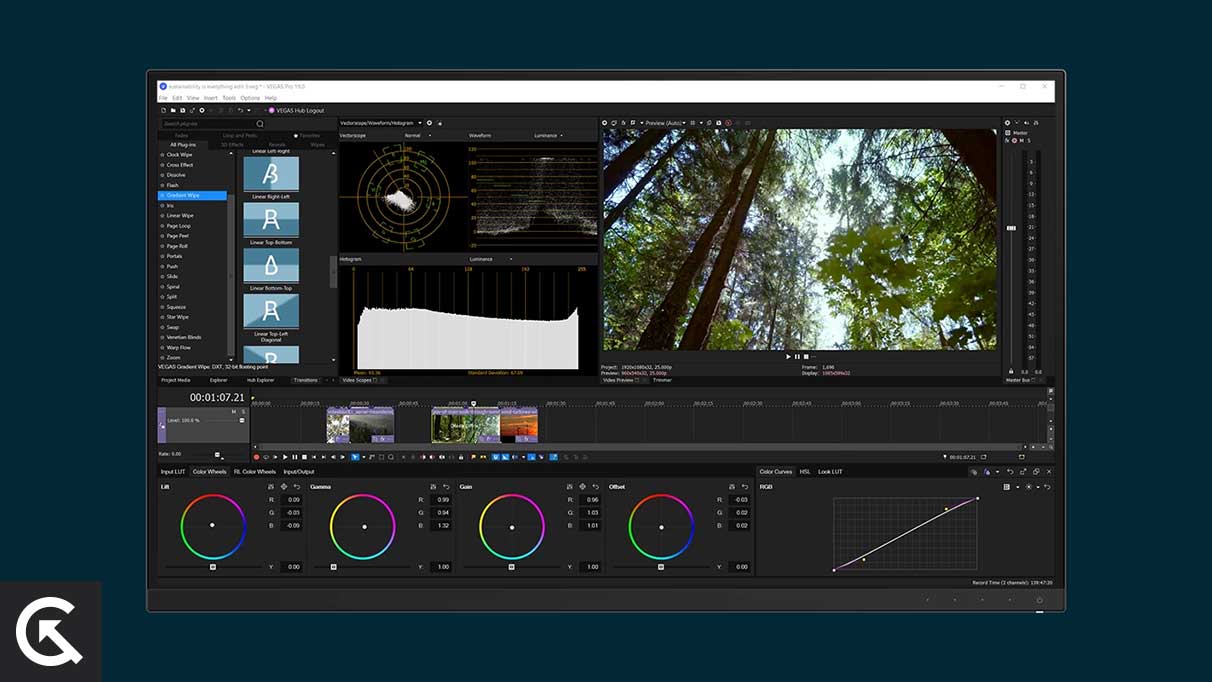Open the Help menu
This screenshot has height=682, width=1212.
(271, 98)
